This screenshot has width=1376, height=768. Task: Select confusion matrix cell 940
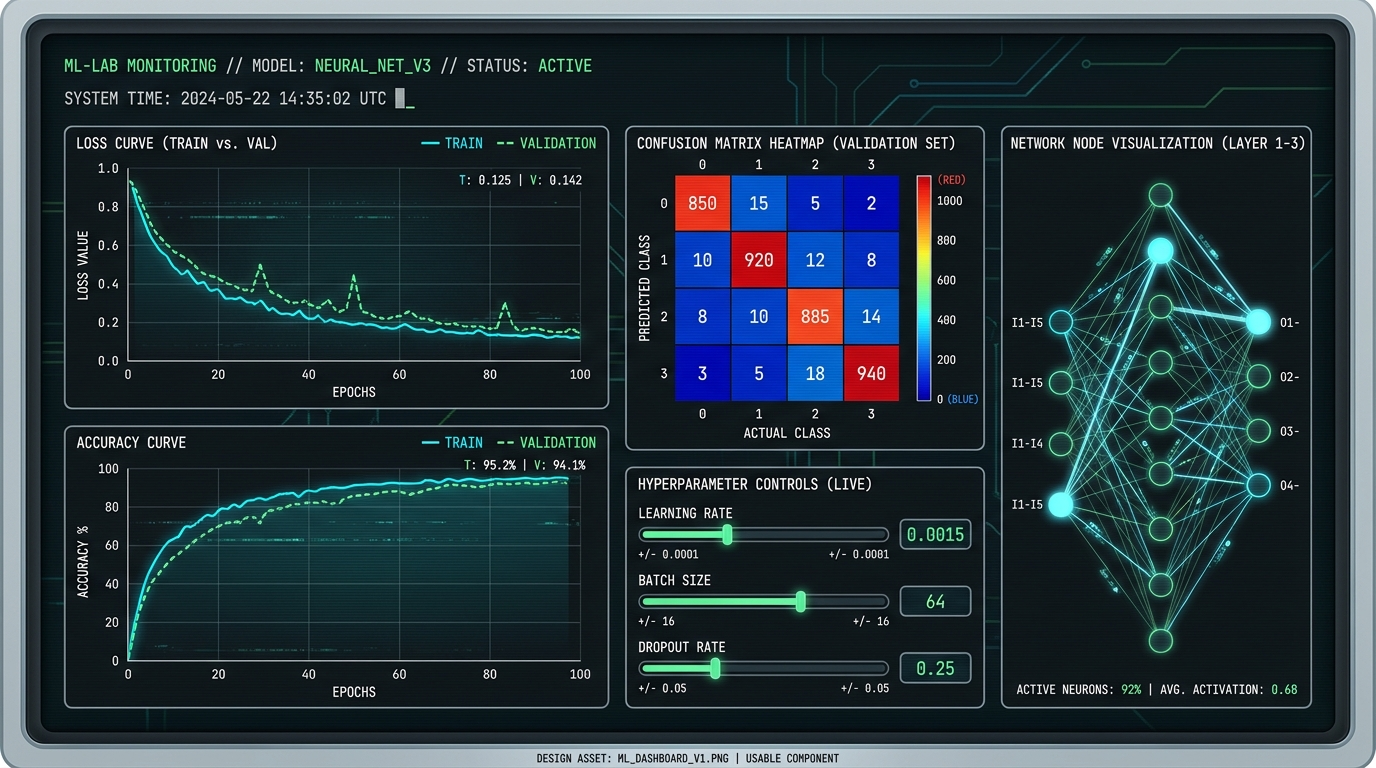click(872, 373)
